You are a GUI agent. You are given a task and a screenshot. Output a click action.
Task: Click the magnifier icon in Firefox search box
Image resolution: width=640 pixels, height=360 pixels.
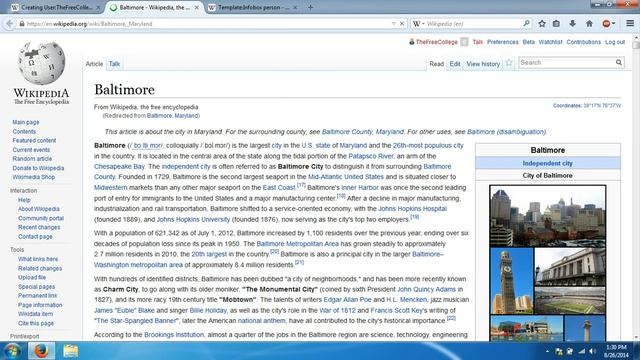point(526,24)
